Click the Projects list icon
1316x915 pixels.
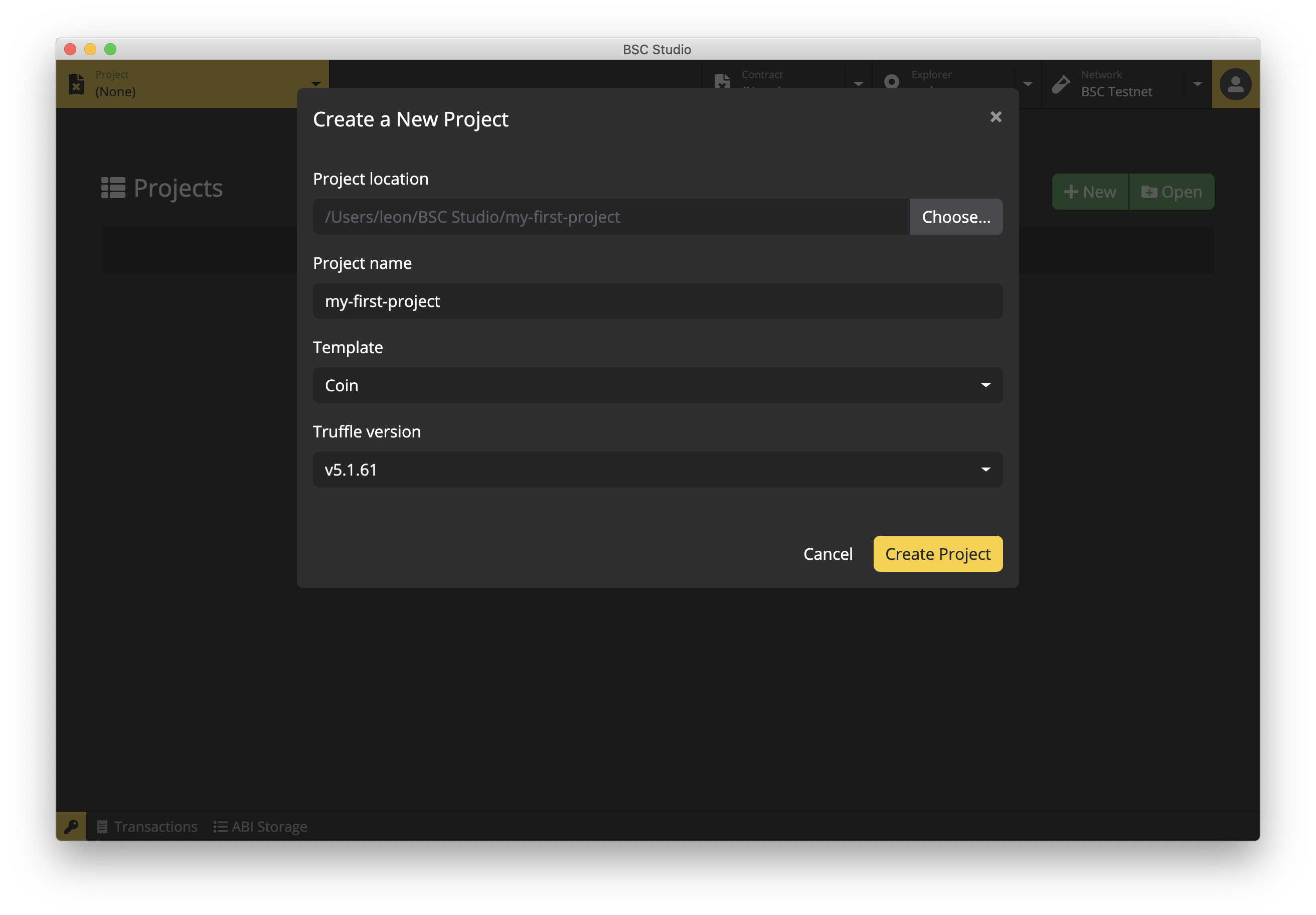[113, 188]
